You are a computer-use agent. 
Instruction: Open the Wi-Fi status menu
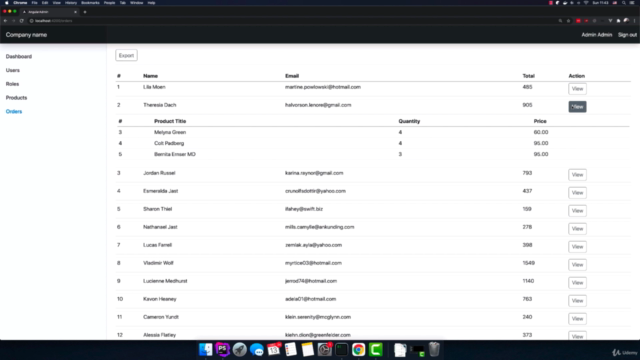click(586, 3)
